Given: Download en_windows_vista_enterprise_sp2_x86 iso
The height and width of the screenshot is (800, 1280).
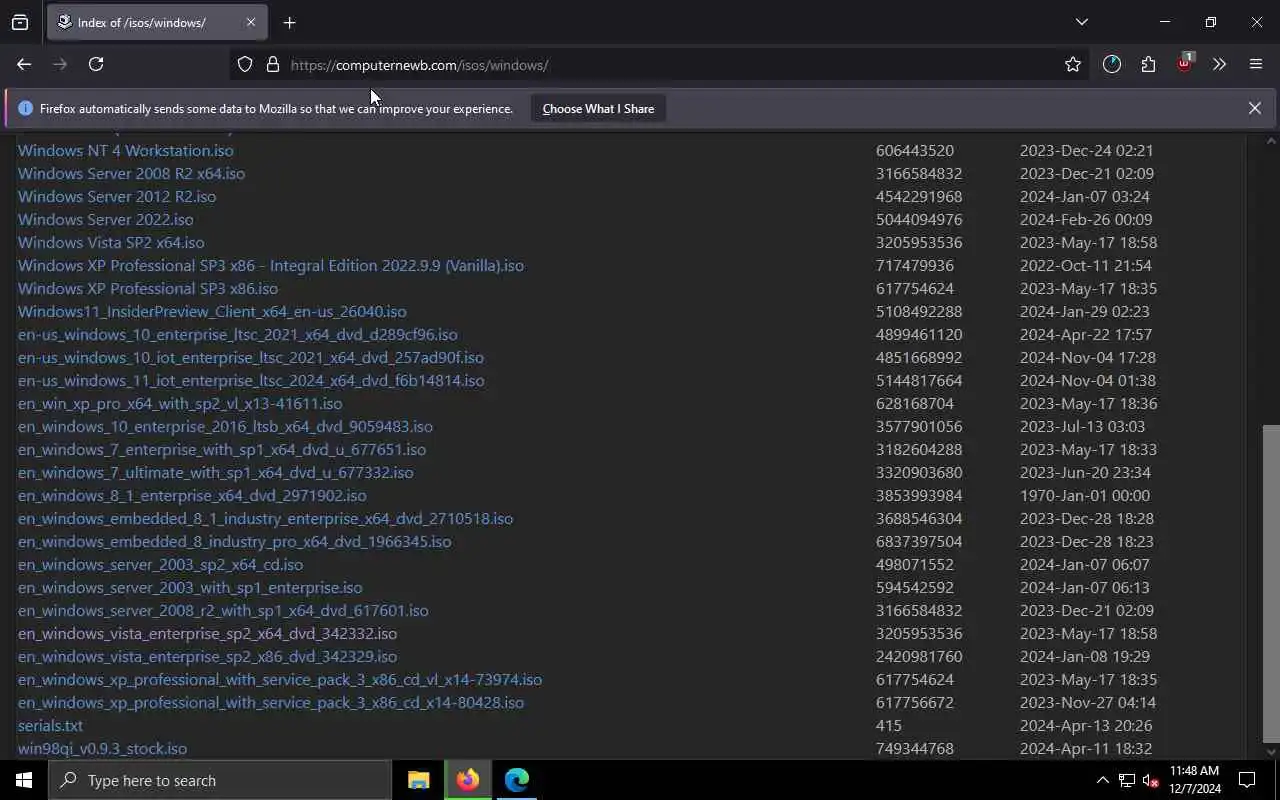Looking at the screenshot, I should 207,657.
